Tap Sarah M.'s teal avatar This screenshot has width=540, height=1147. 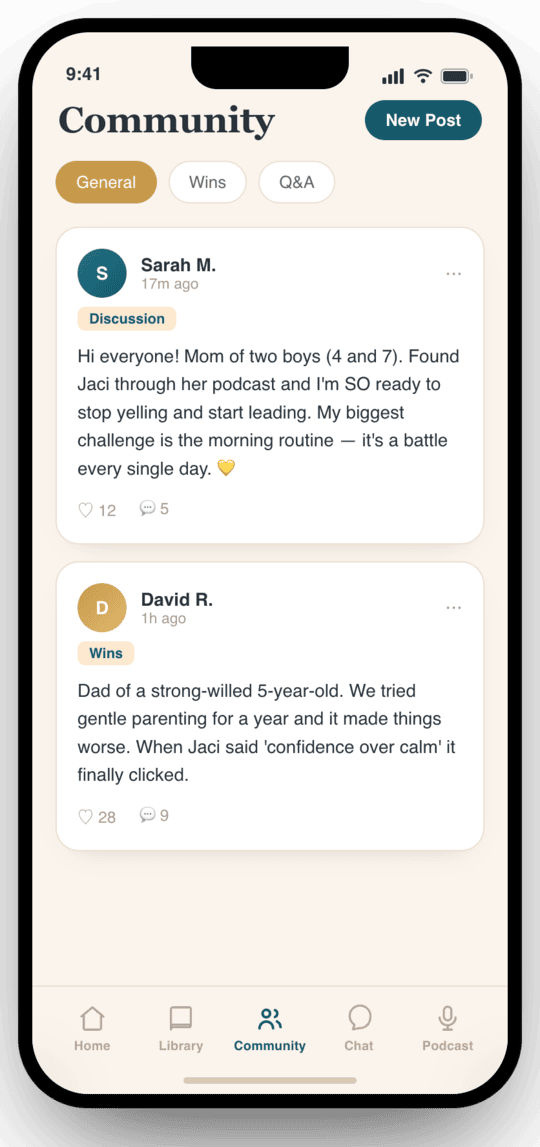[x=102, y=274]
